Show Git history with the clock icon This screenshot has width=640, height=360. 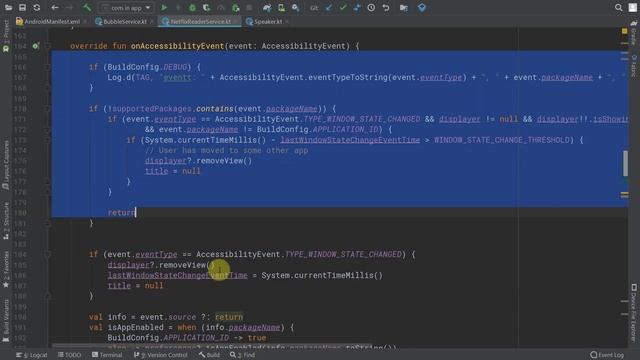click(x=371, y=8)
